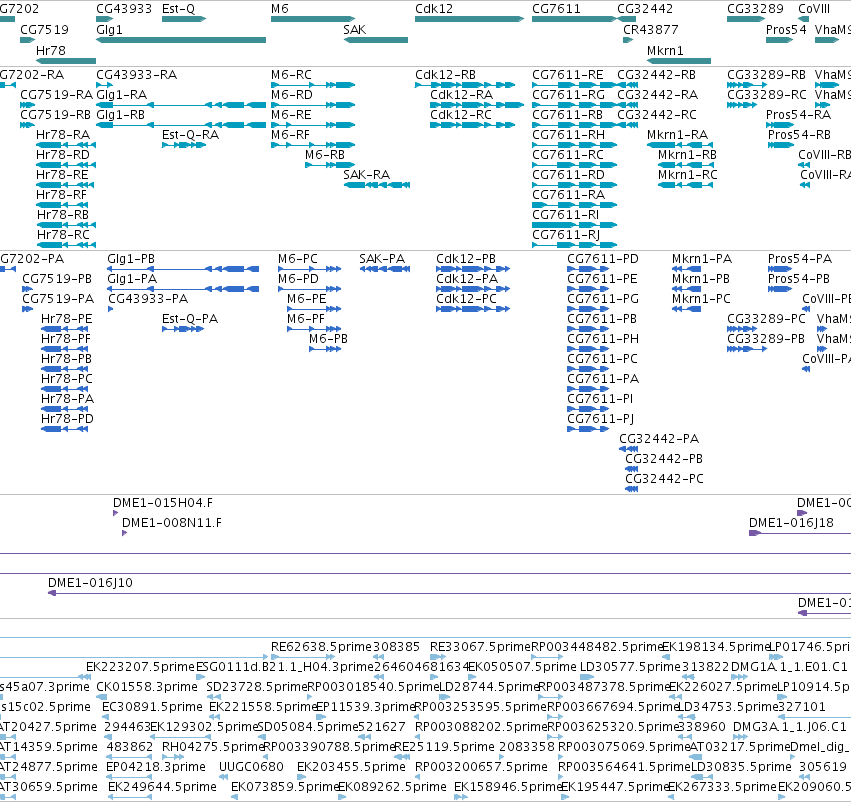Open the EK249644.5prime EST label
Image resolution: width=851 pixels, height=802 pixels.
pyautogui.click(x=162, y=787)
